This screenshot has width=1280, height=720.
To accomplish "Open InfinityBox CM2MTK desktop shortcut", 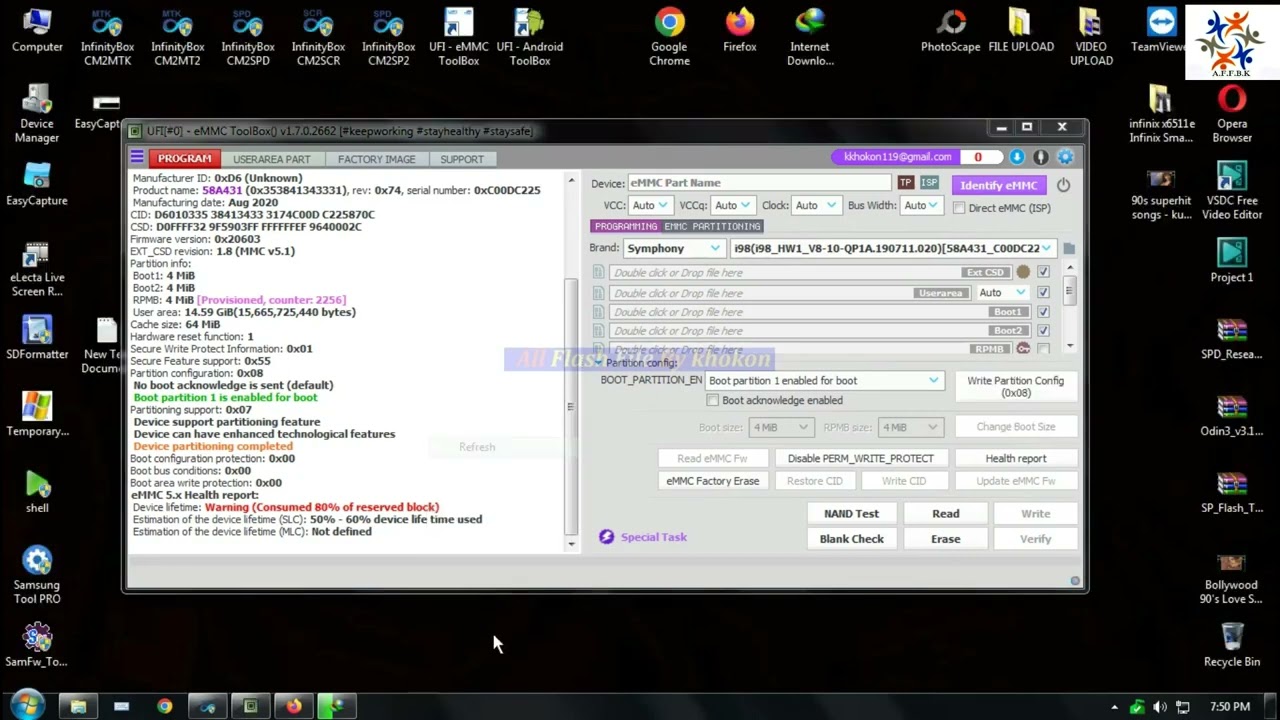I will click(x=107, y=38).
